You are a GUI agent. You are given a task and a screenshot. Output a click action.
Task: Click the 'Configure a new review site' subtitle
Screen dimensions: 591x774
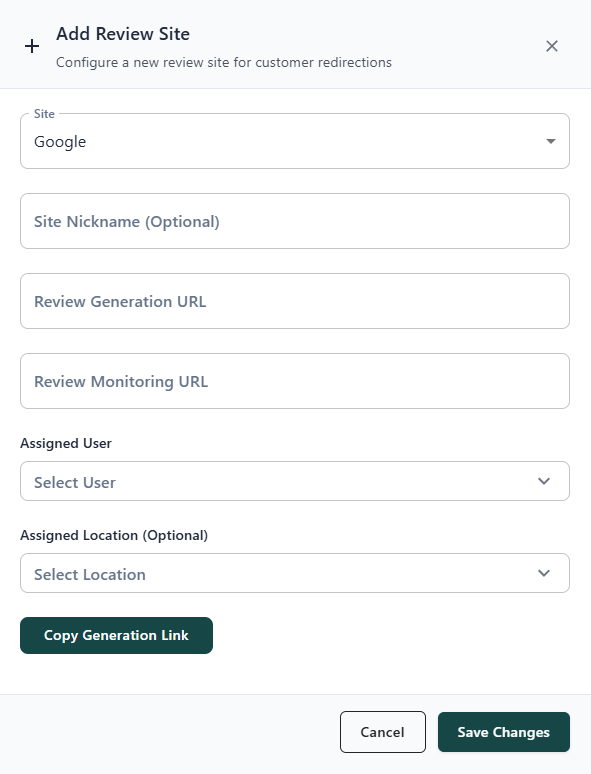click(224, 63)
